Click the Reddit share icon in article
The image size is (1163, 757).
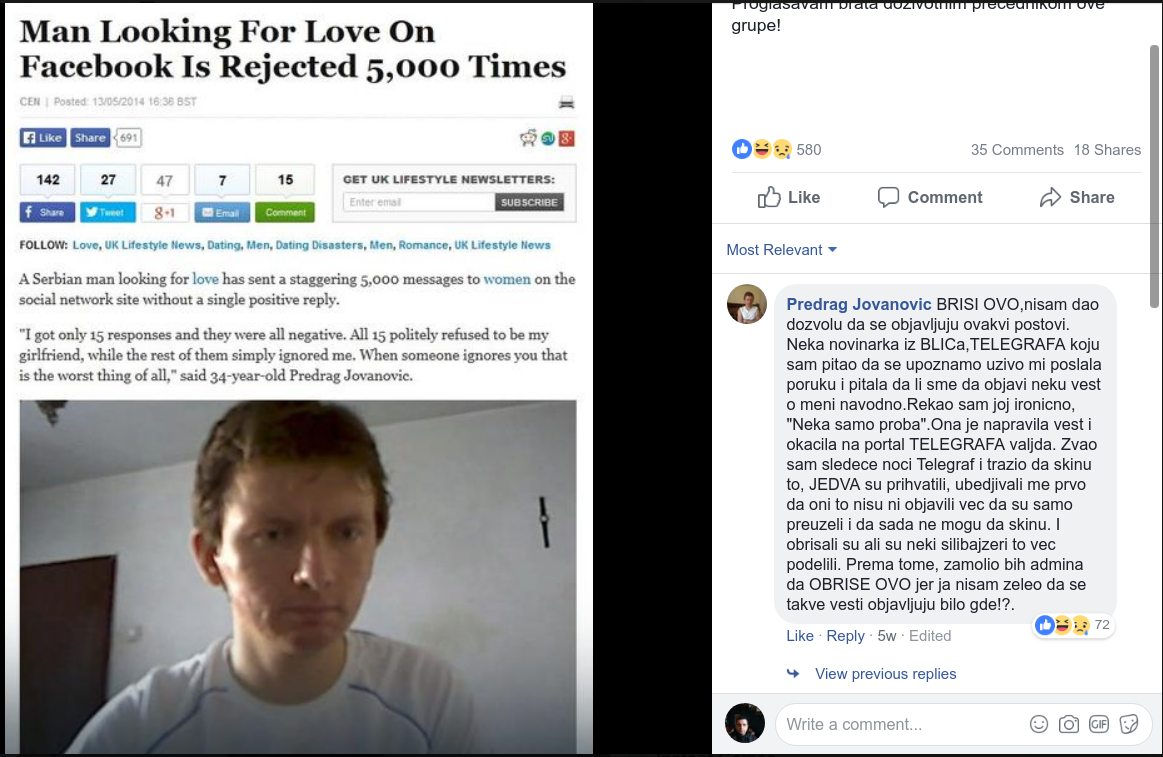528,138
